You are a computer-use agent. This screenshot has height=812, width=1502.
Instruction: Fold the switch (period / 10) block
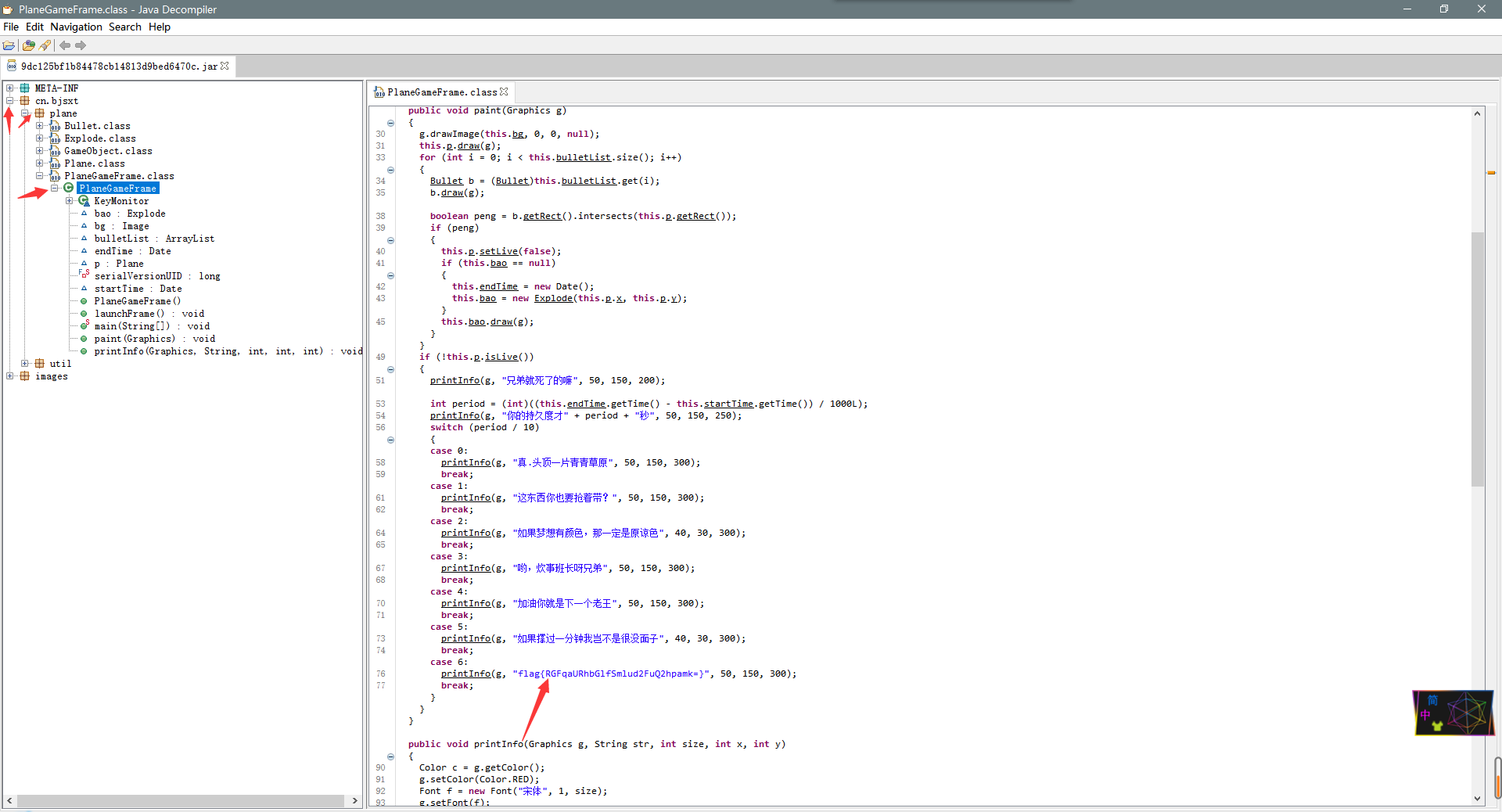point(390,440)
